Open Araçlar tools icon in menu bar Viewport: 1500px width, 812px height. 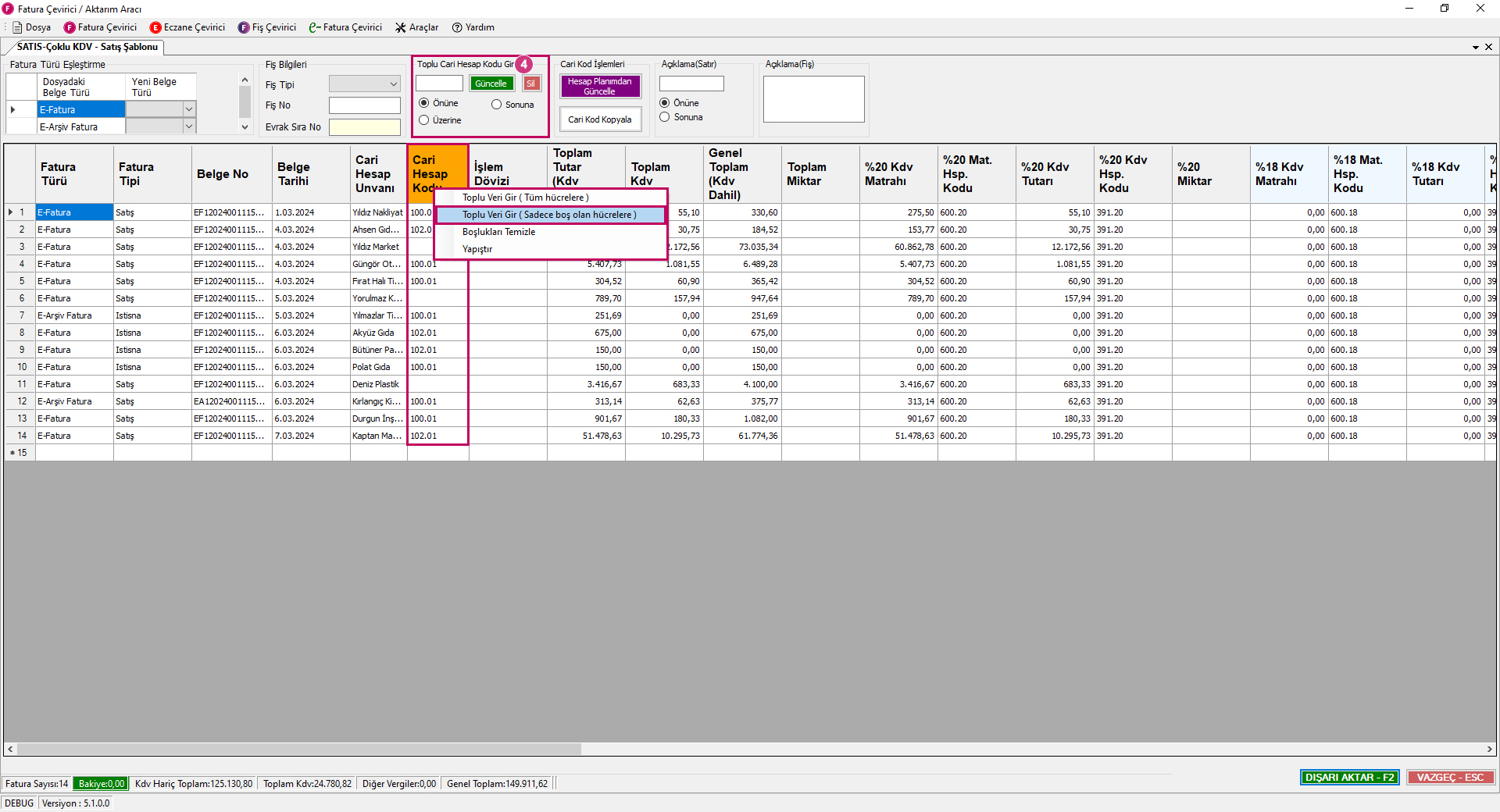point(401,27)
